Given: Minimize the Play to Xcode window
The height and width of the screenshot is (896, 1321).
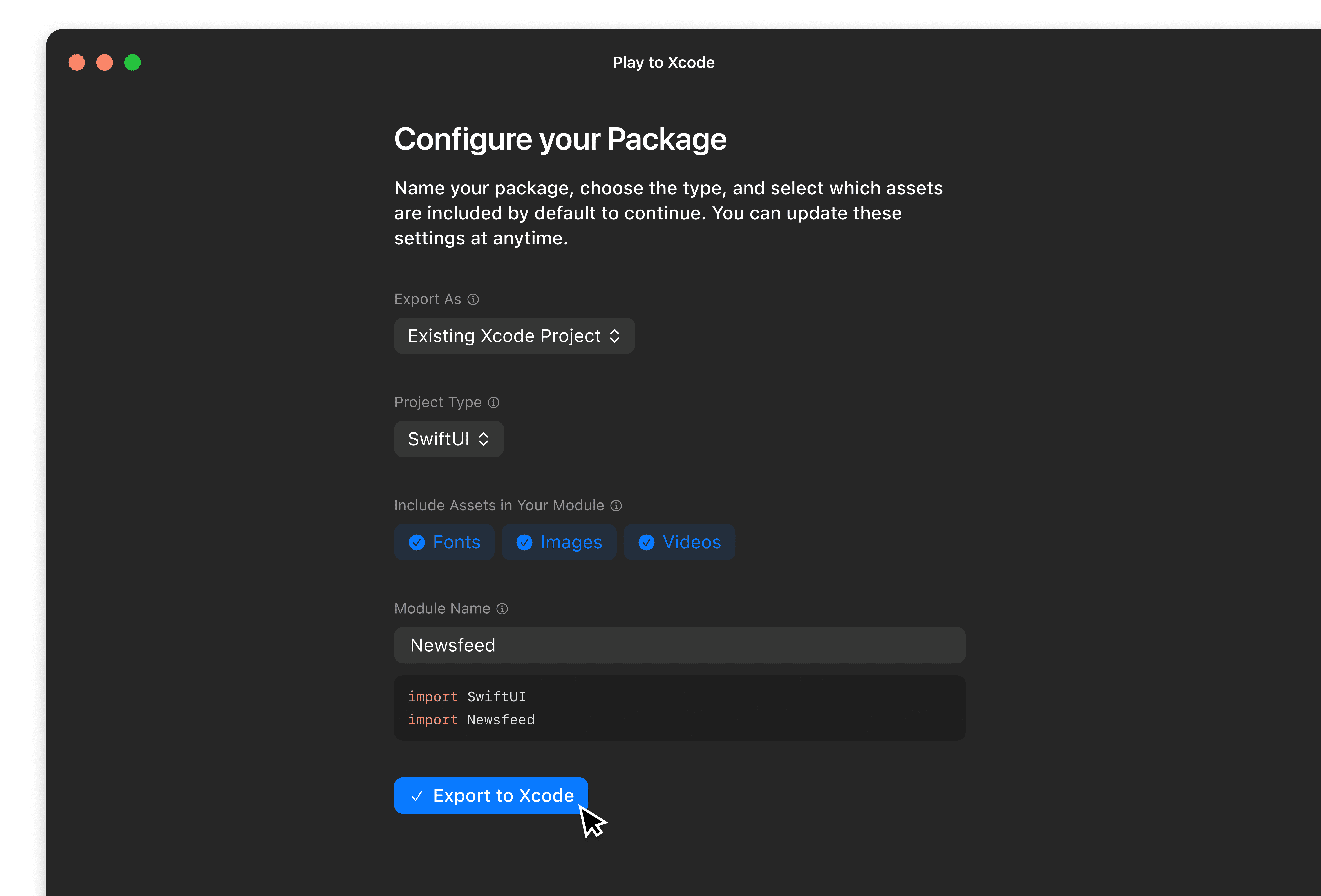Looking at the screenshot, I should 105,63.
